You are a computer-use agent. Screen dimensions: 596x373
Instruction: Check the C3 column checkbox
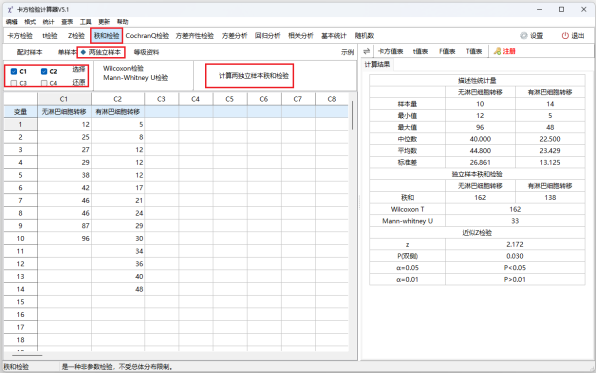(14, 83)
